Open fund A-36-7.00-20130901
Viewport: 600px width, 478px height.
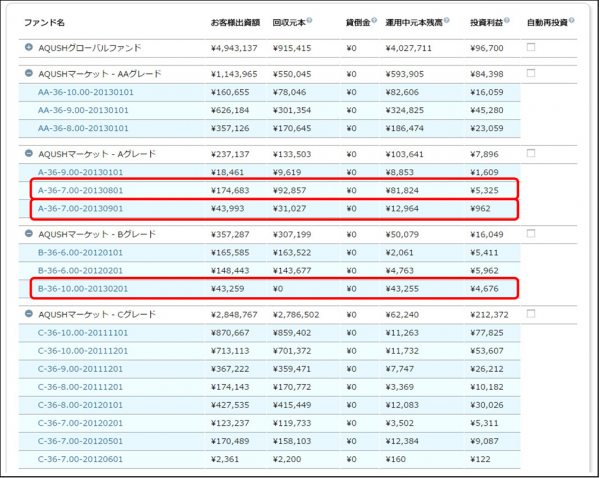coord(80,209)
